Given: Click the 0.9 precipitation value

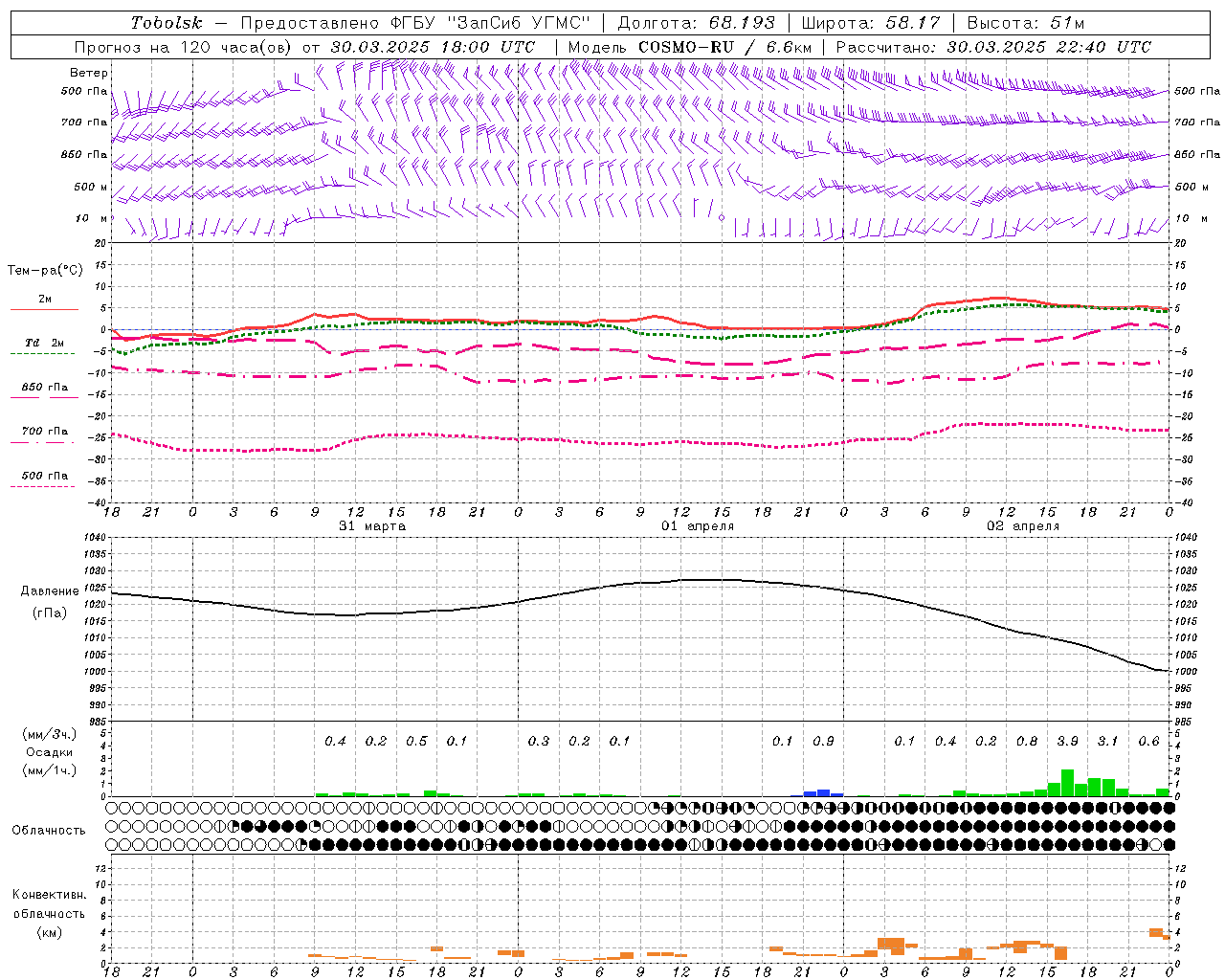Looking at the screenshot, I should [x=823, y=742].
